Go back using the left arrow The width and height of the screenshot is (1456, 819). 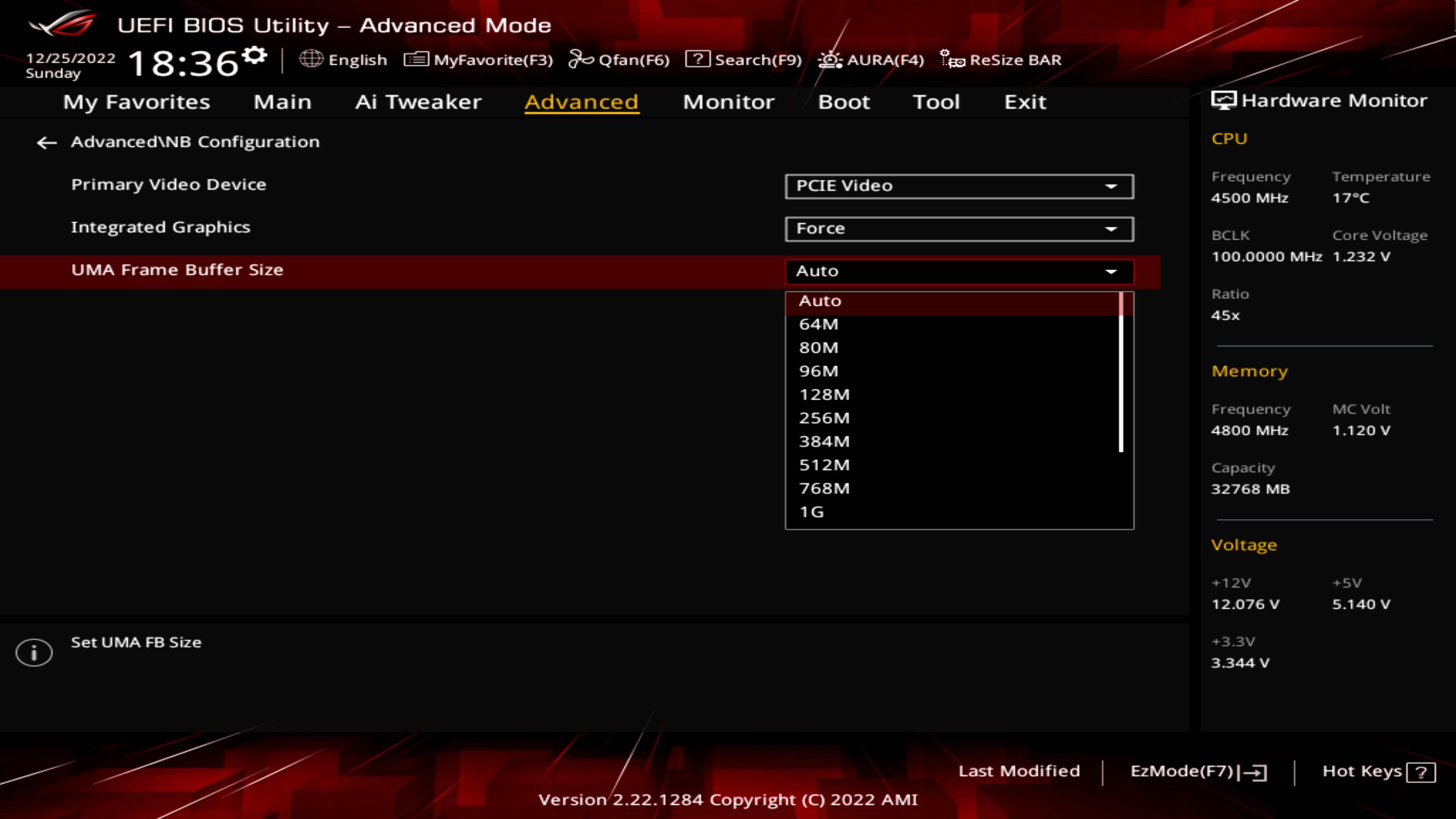46,143
